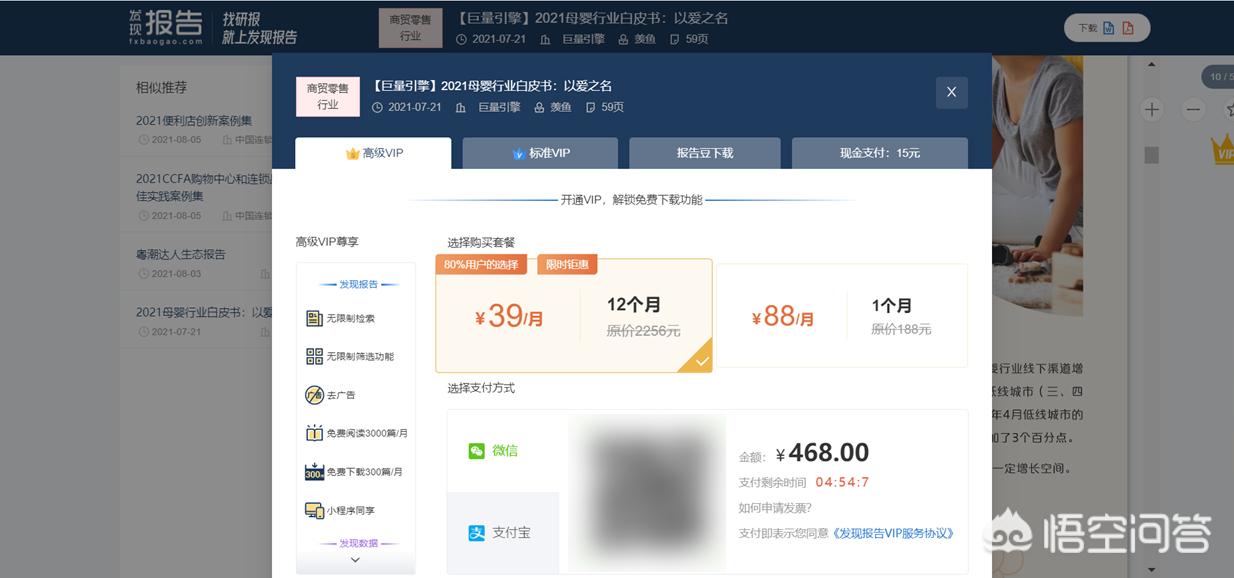Download report as Word document

click(1109, 28)
